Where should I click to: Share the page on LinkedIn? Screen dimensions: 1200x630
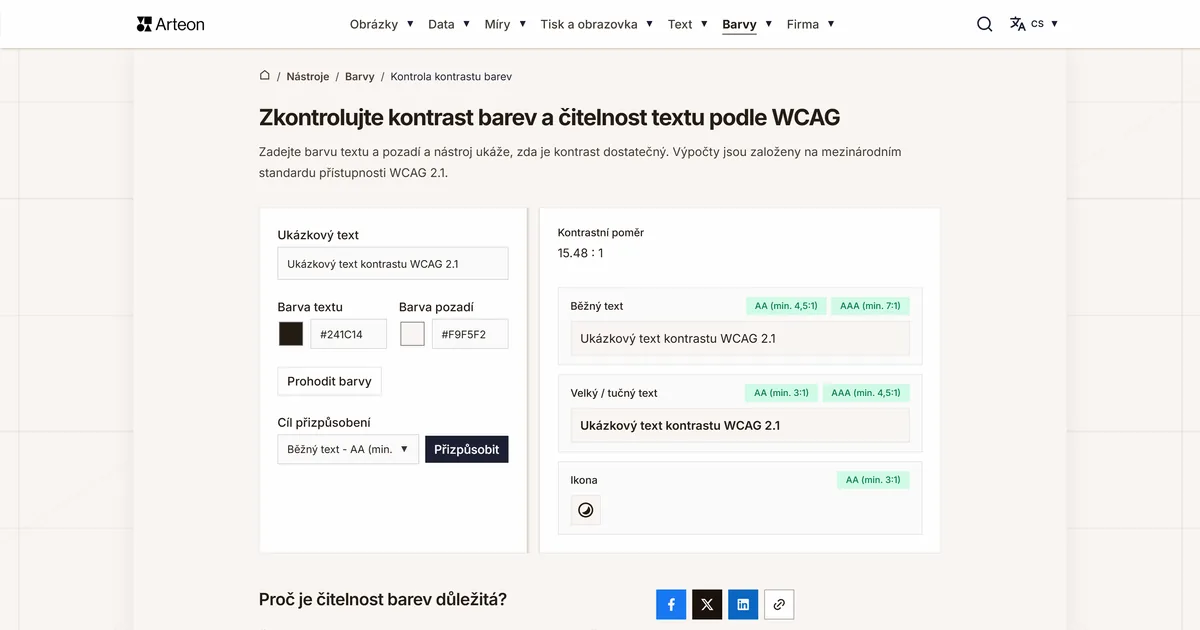[743, 604]
